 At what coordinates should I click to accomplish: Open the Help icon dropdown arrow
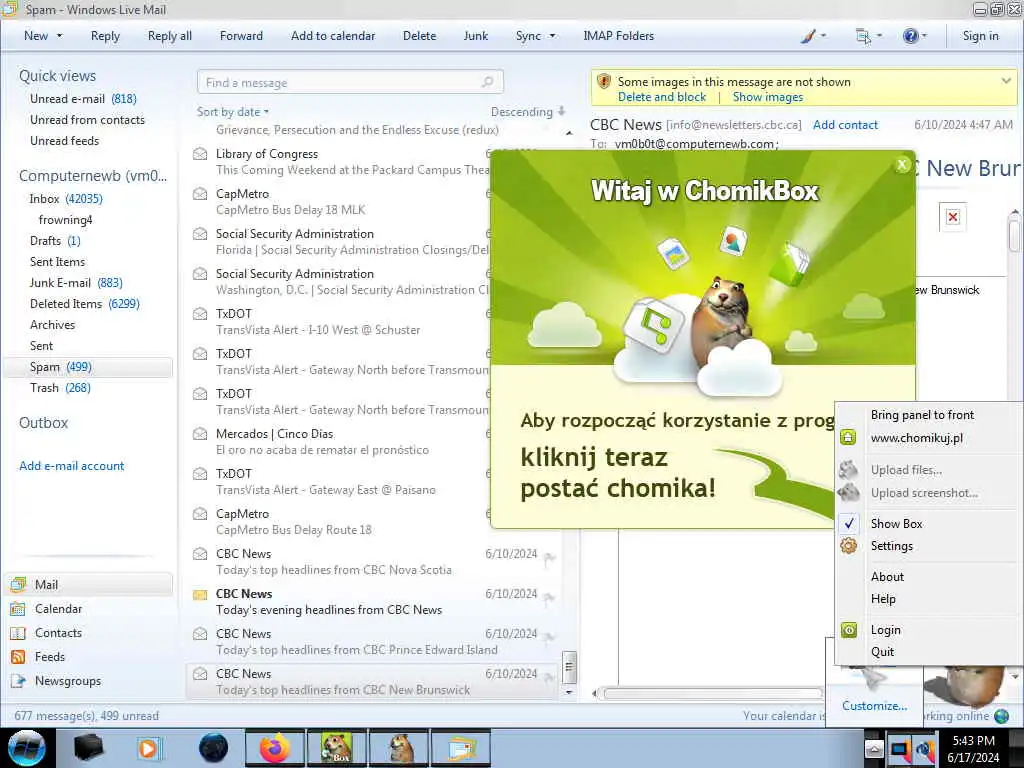pyautogui.click(x=924, y=36)
